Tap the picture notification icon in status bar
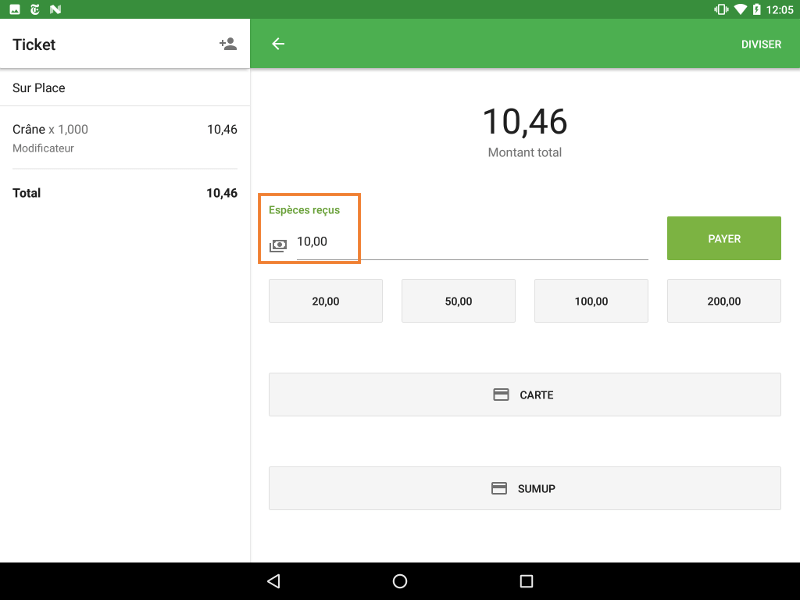 15,9
